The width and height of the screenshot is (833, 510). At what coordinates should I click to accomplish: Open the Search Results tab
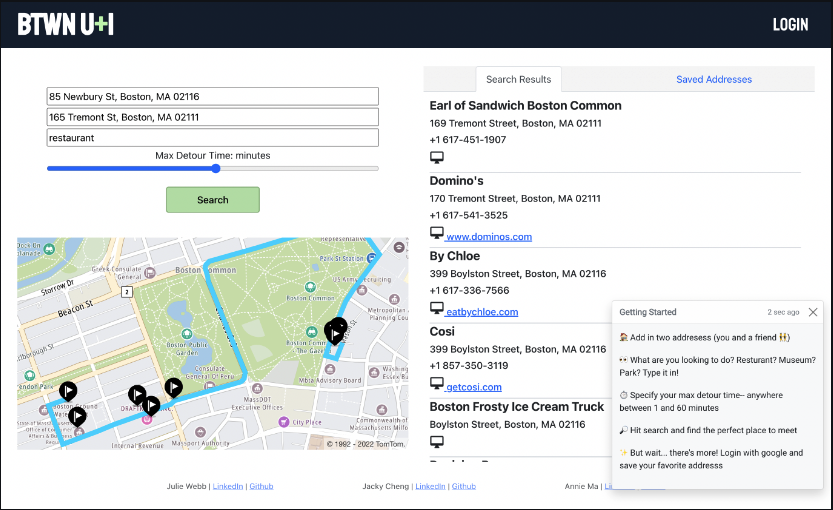click(518, 80)
